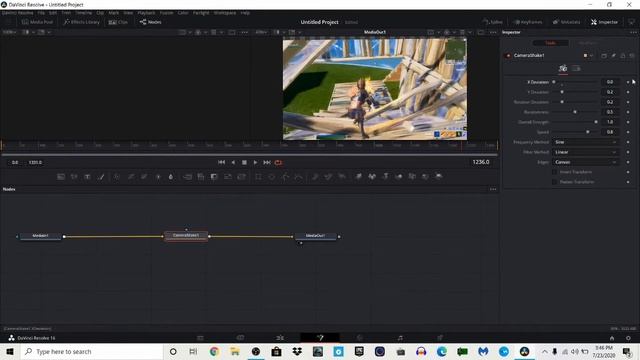Open Filter Method dropdown showing Linear

click(585, 152)
